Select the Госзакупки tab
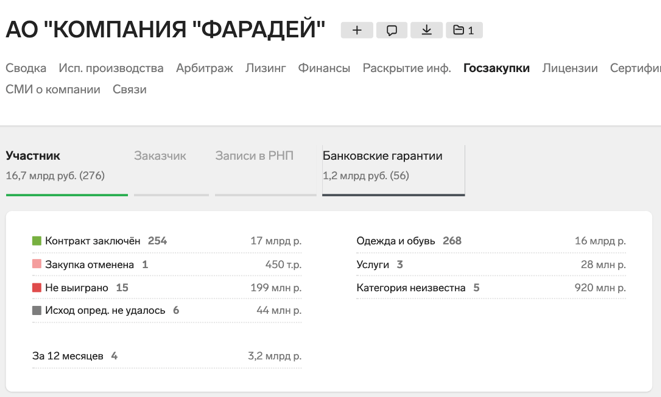This screenshot has width=661, height=397. coord(497,68)
